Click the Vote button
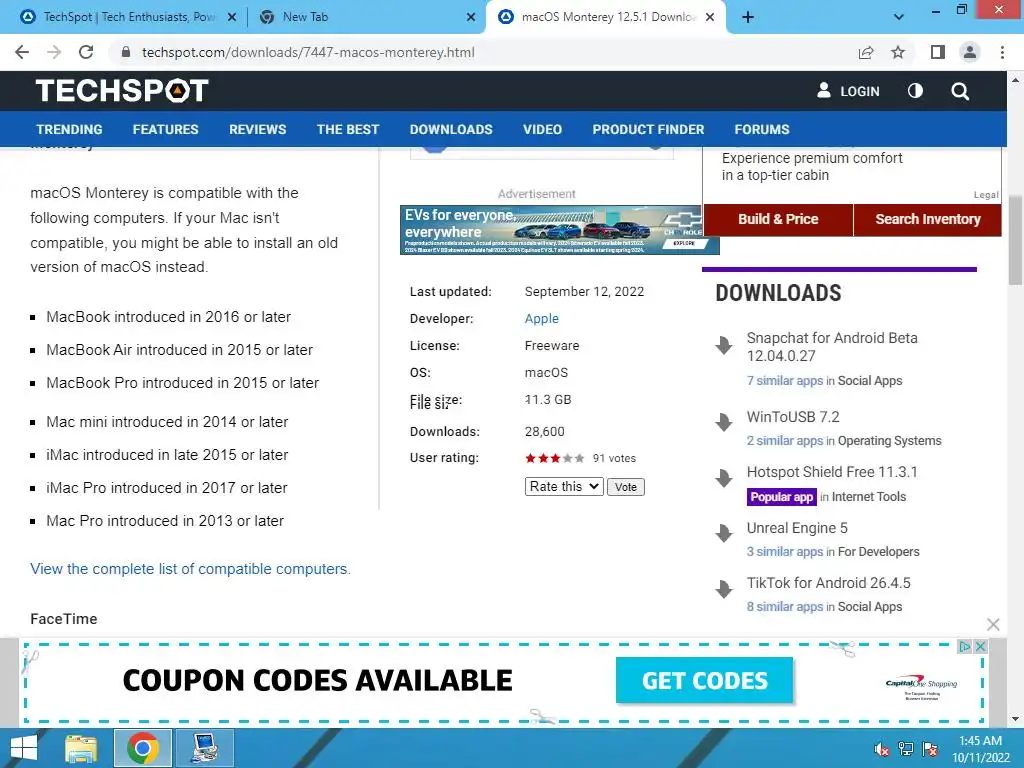Screen dimensions: 1024x768 (x=626, y=487)
